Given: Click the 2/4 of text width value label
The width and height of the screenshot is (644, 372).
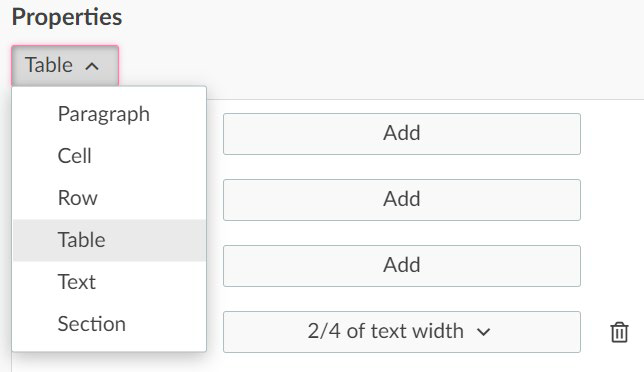Looking at the screenshot, I should click(385, 331).
